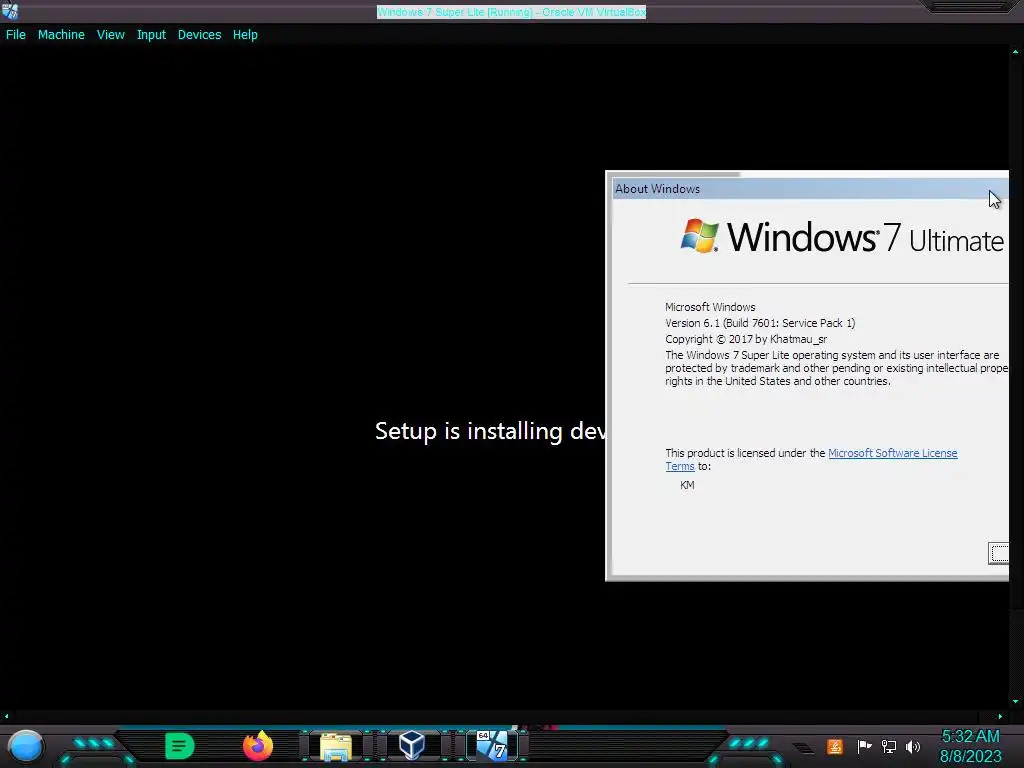Click the volume speaker tray icon
This screenshot has width=1024, height=768.
pyautogui.click(x=913, y=746)
